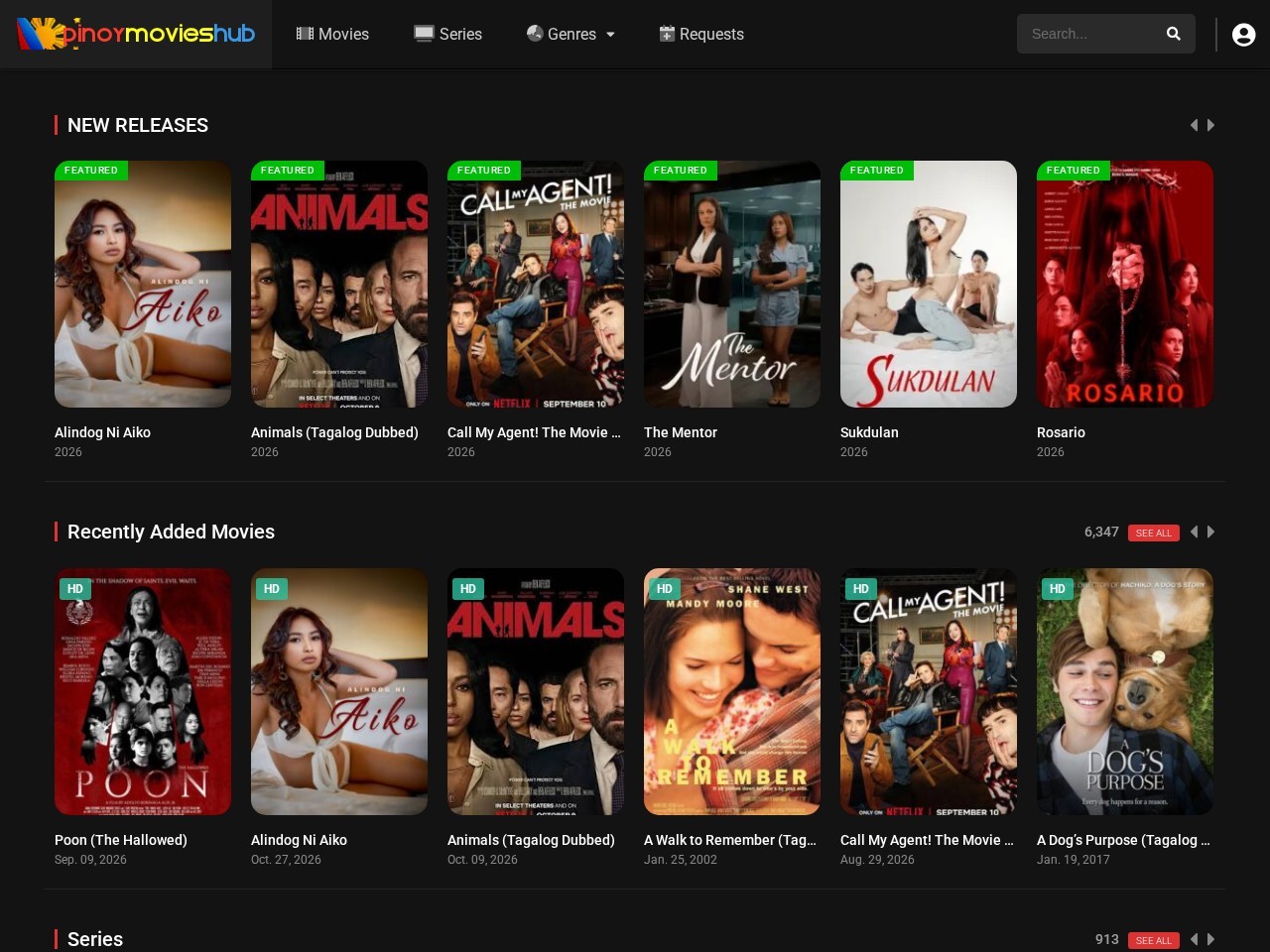Go to next New Releases slide
1270x952 pixels.
click(1210, 125)
